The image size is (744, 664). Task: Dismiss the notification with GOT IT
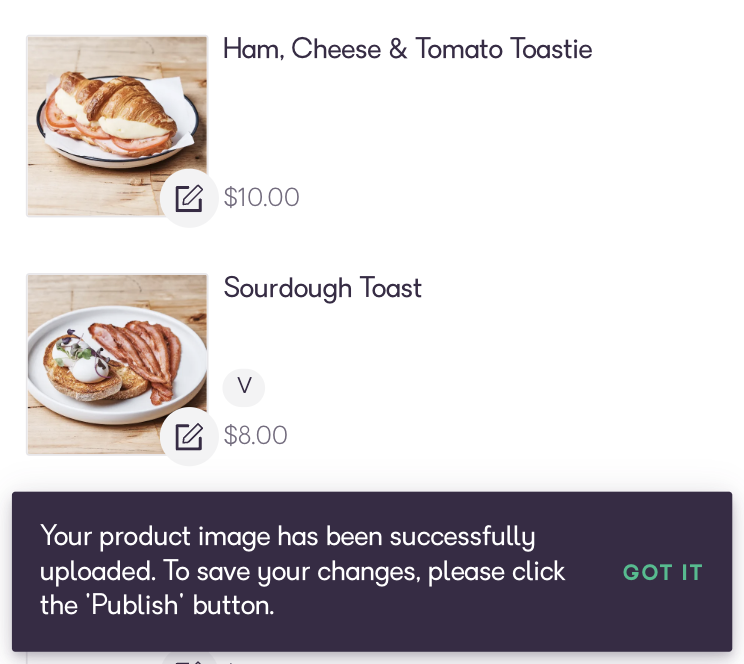(x=662, y=572)
